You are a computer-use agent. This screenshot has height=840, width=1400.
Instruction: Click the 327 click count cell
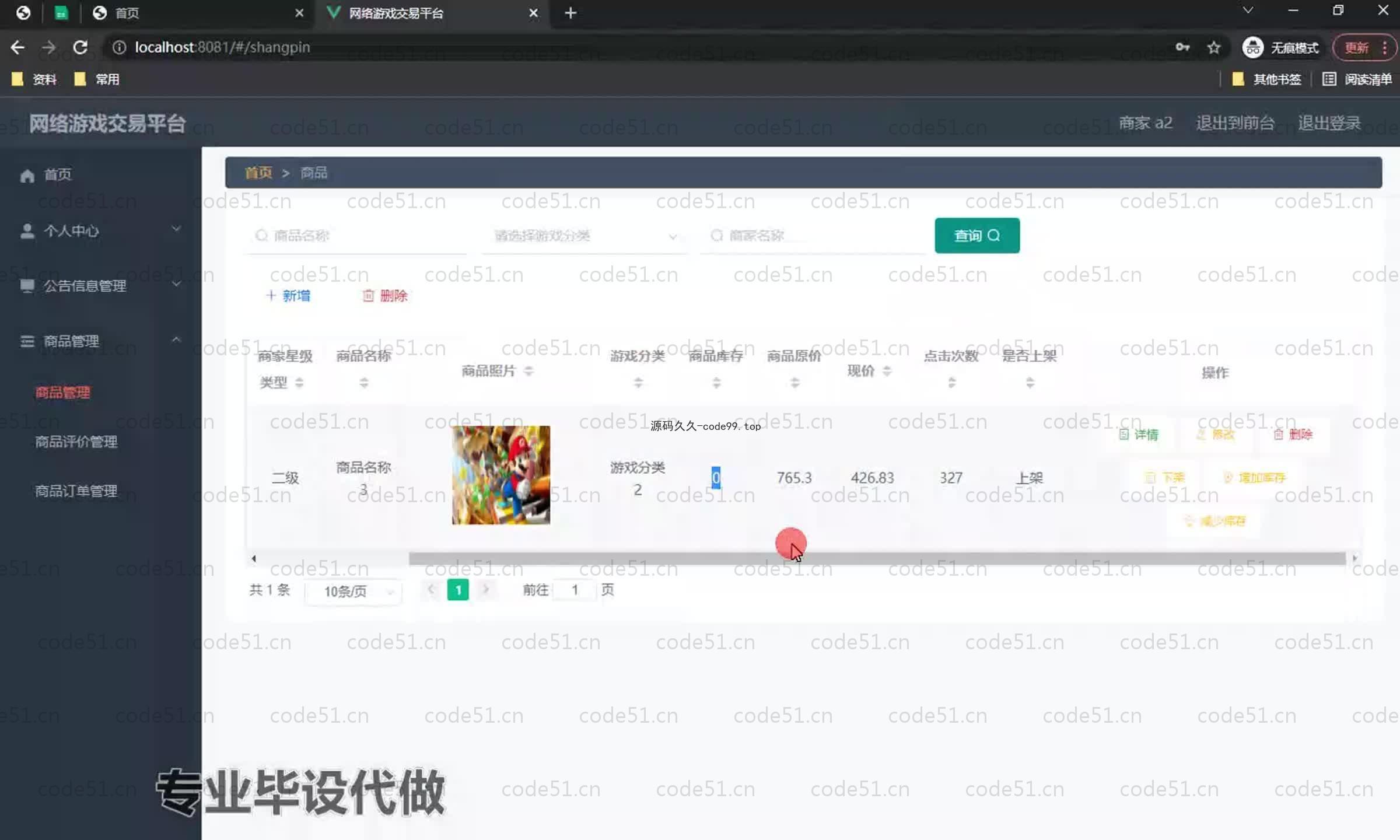pyautogui.click(x=951, y=478)
